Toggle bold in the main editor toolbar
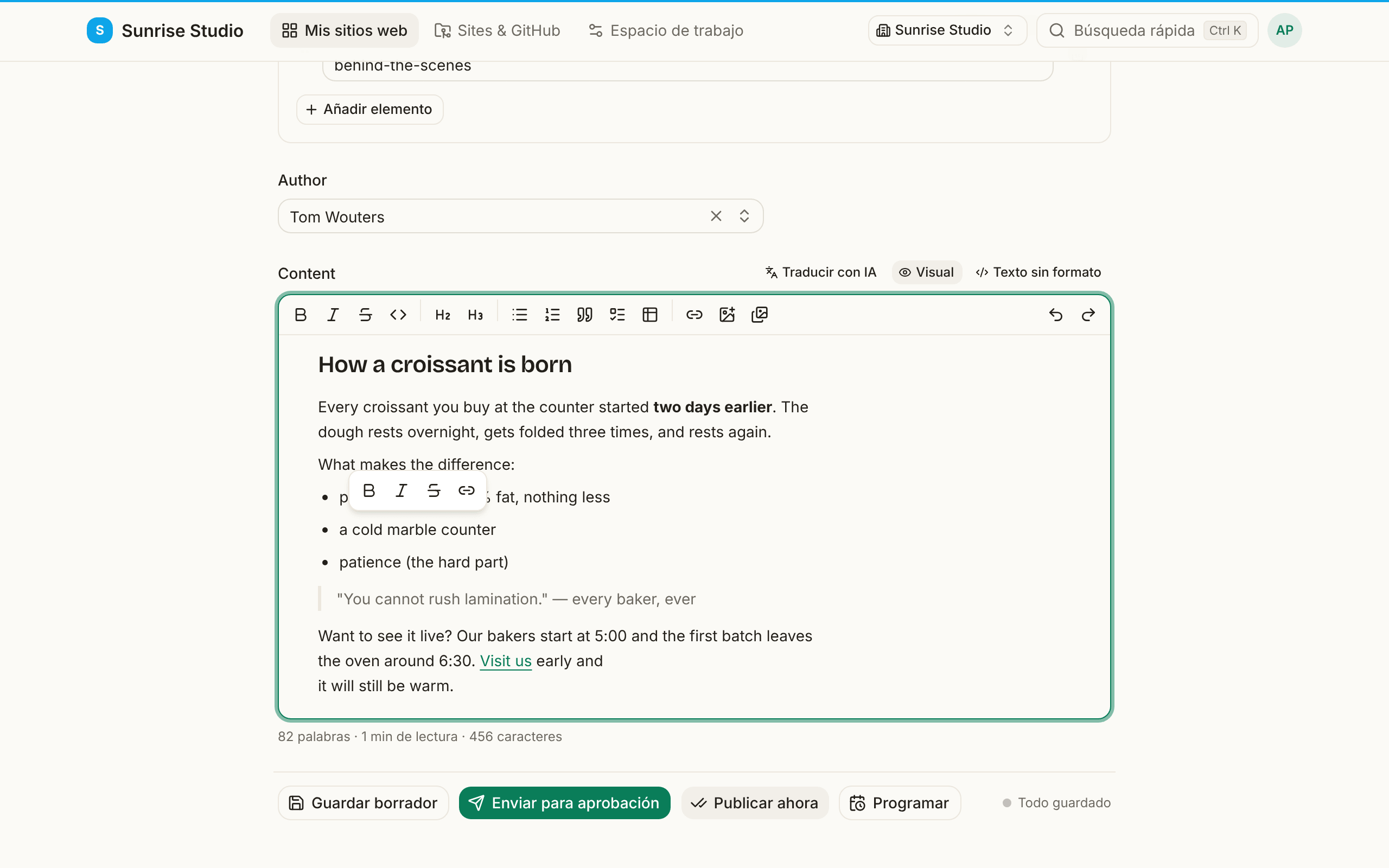This screenshot has width=1389, height=868. pyautogui.click(x=300, y=315)
